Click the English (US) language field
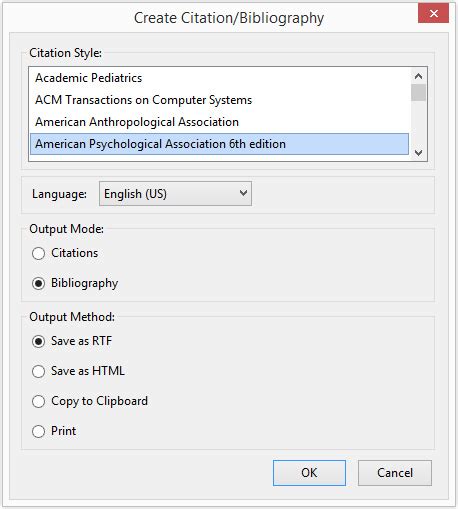Viewport: 458px width, 509px height. point(175,194)
